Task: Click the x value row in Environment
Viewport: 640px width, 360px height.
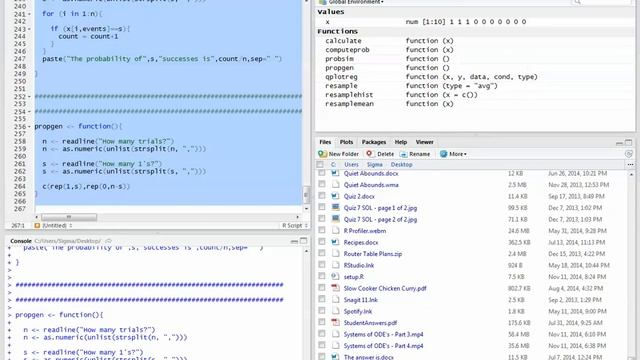Action: (x=474, y=22)
